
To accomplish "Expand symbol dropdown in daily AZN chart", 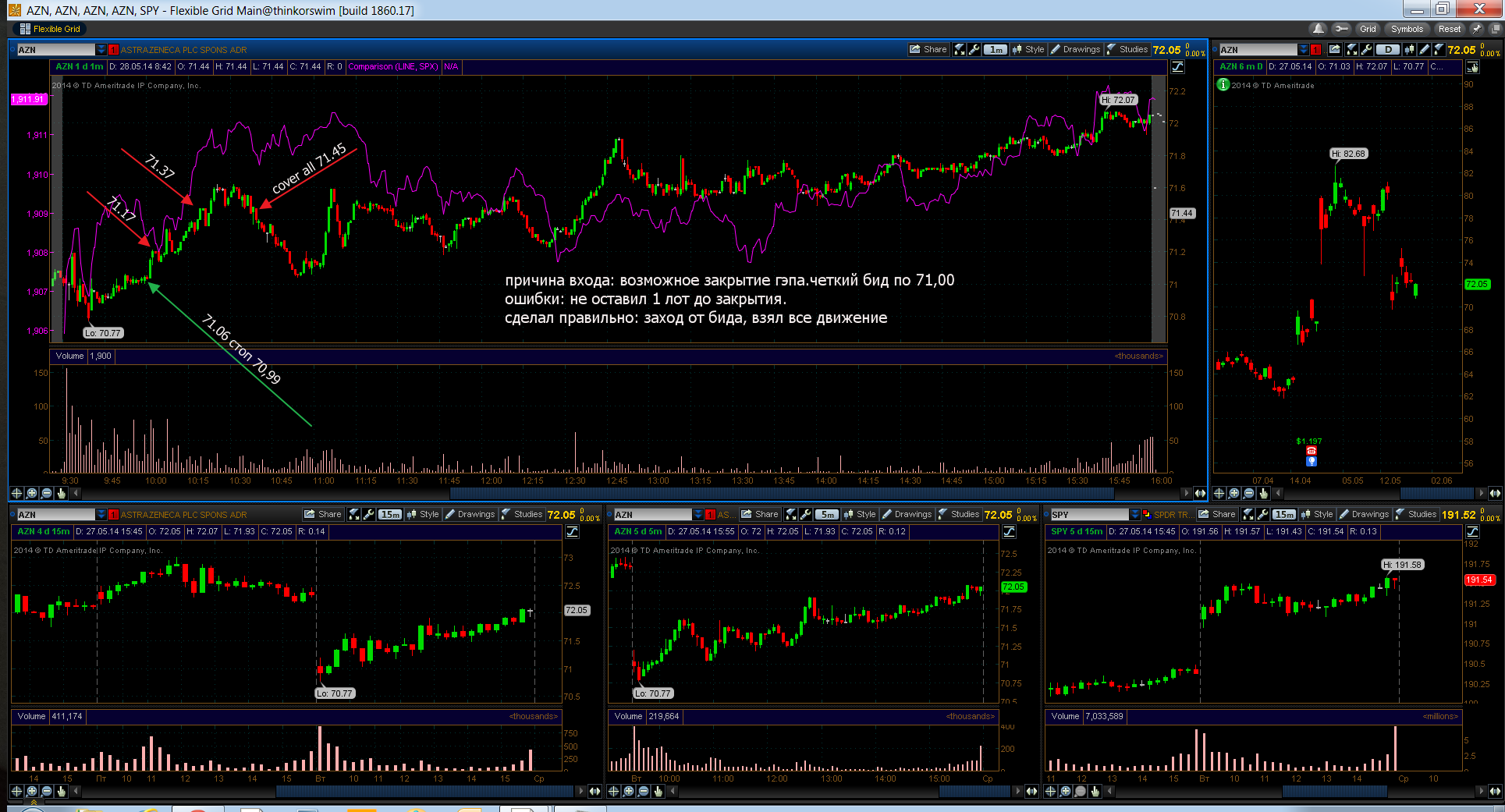I will (x=1303, y=50).
